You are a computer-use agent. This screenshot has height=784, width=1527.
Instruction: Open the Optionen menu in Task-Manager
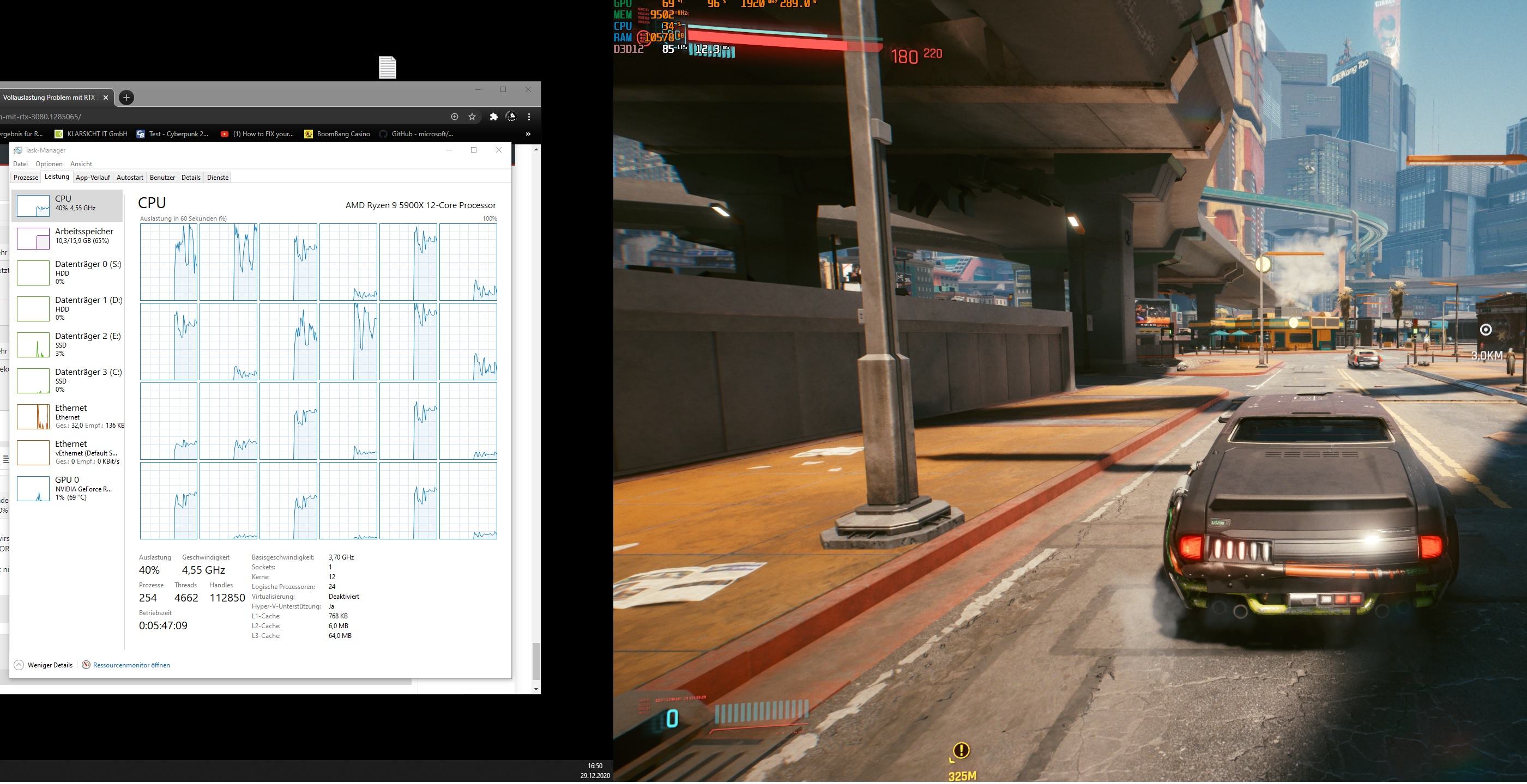click(x=49, y=163)
